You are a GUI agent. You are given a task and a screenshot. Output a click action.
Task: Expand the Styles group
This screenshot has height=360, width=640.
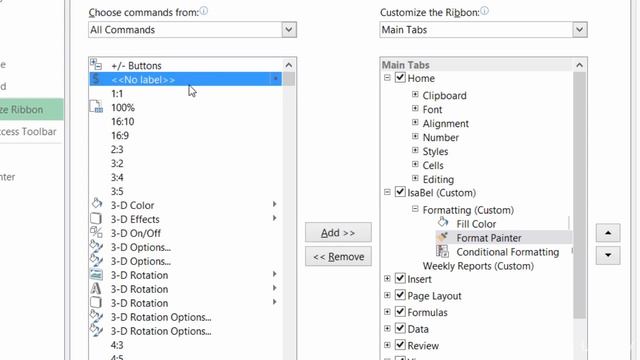415,150
